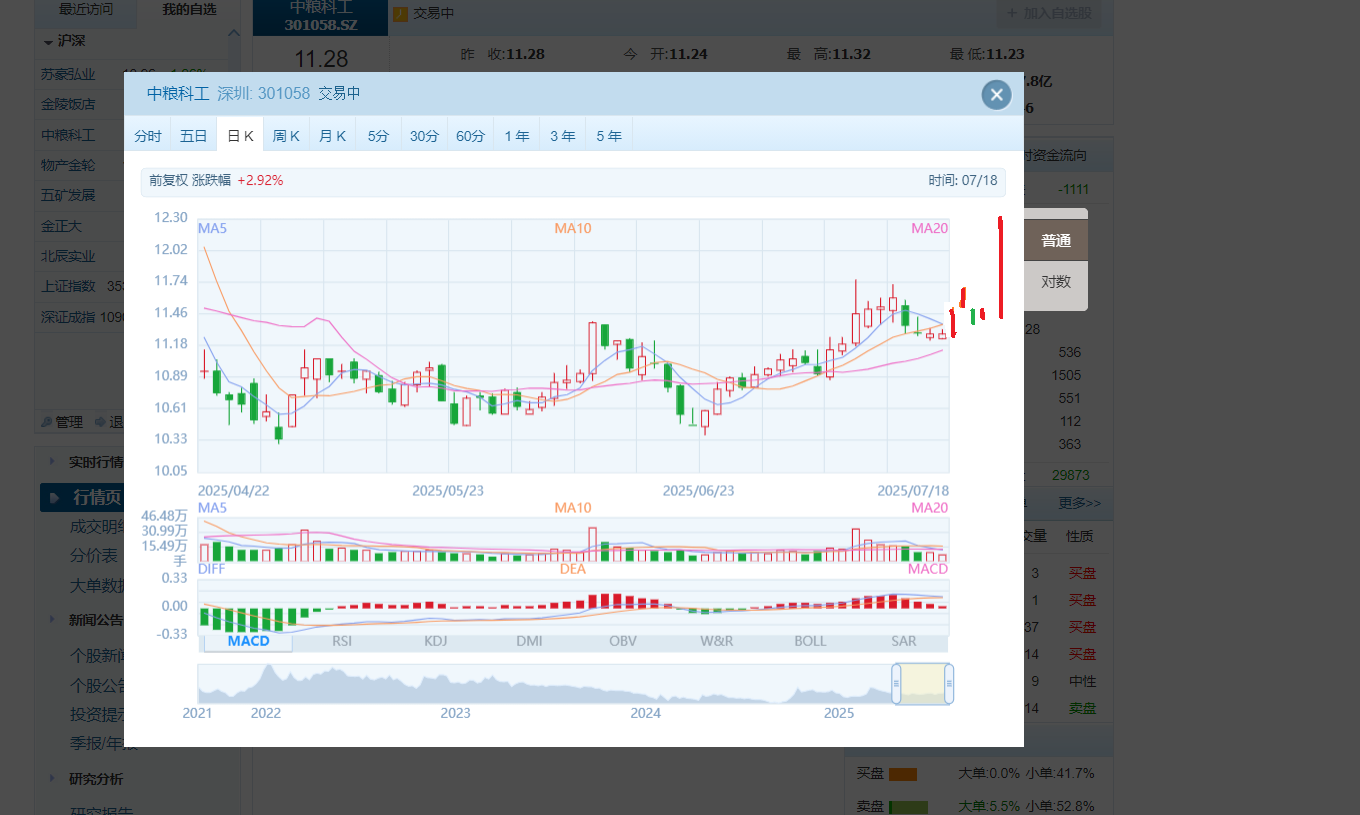
Task: Click the 加入自选股 button
Action: [x=1050, y=13]
